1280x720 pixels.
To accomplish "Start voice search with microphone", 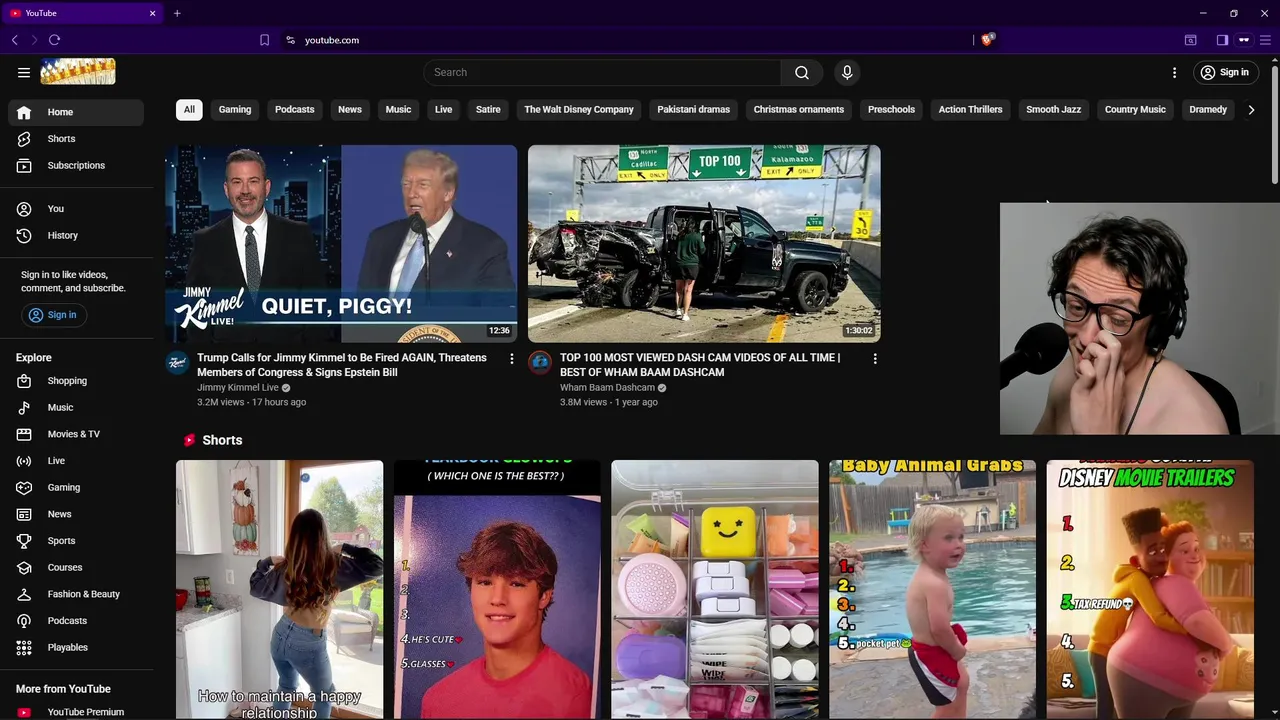I will coord(847,72).
